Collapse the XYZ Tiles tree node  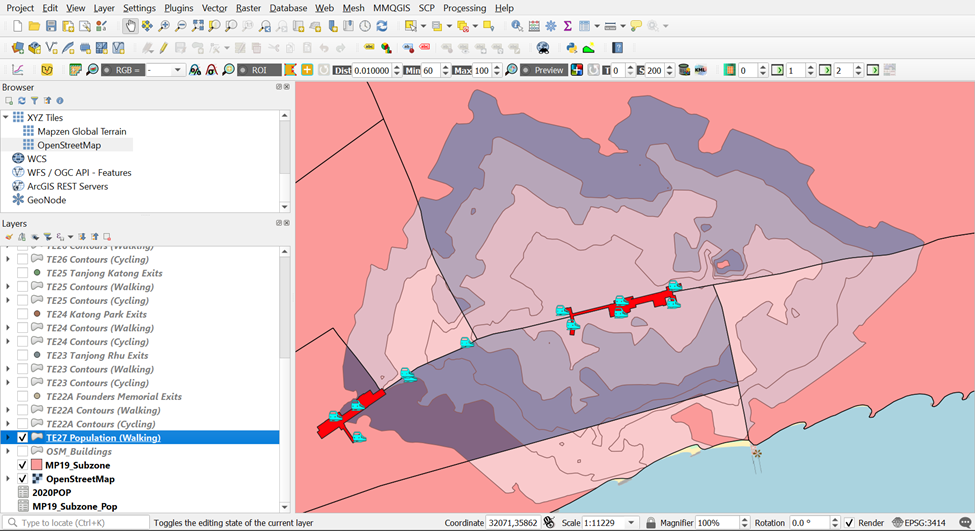(7, 118)
